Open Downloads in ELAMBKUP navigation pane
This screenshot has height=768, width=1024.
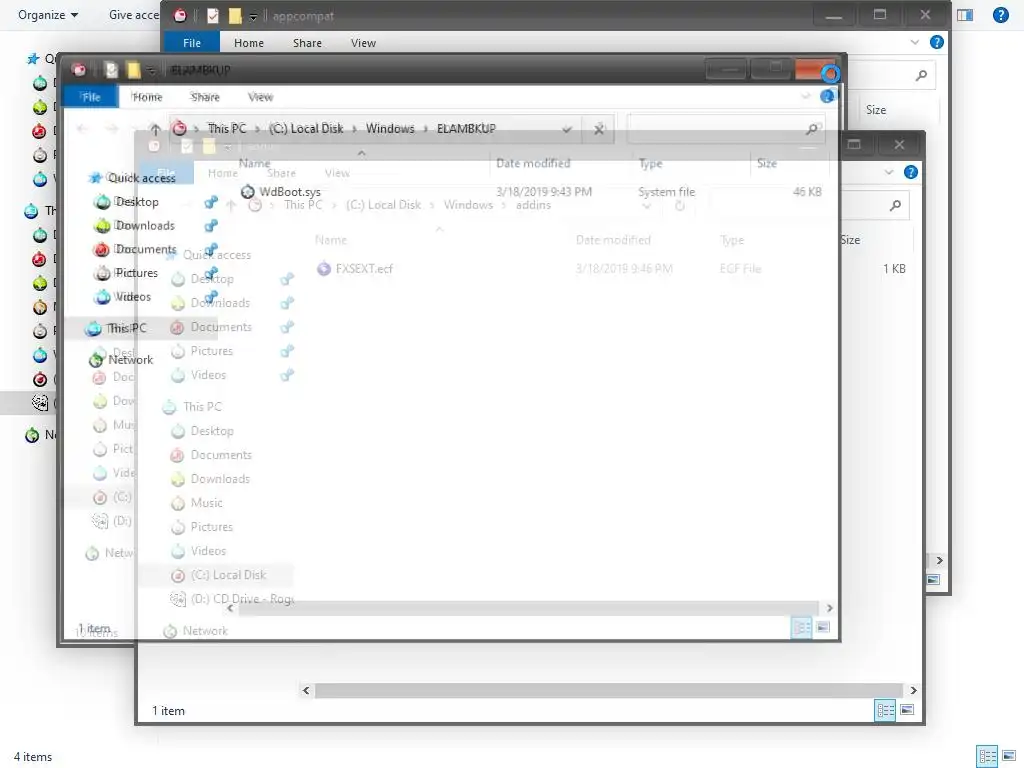(144, 225)
